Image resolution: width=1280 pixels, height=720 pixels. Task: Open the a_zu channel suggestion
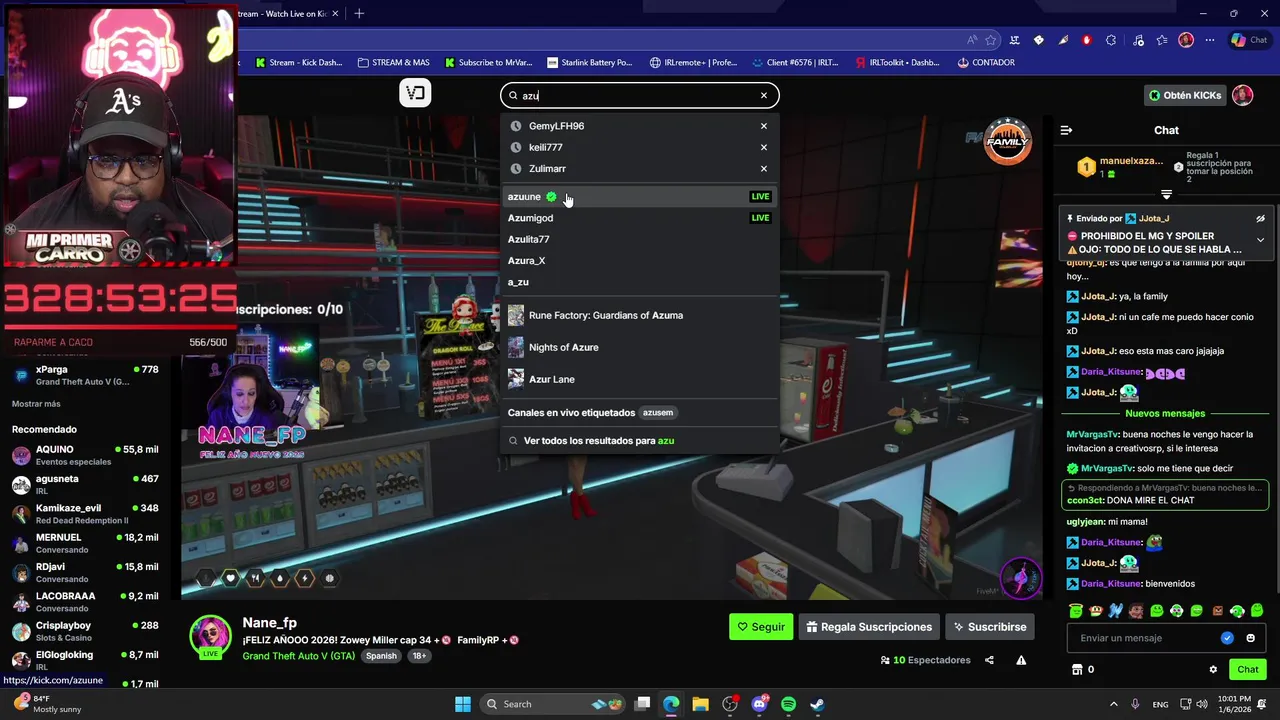639,282
